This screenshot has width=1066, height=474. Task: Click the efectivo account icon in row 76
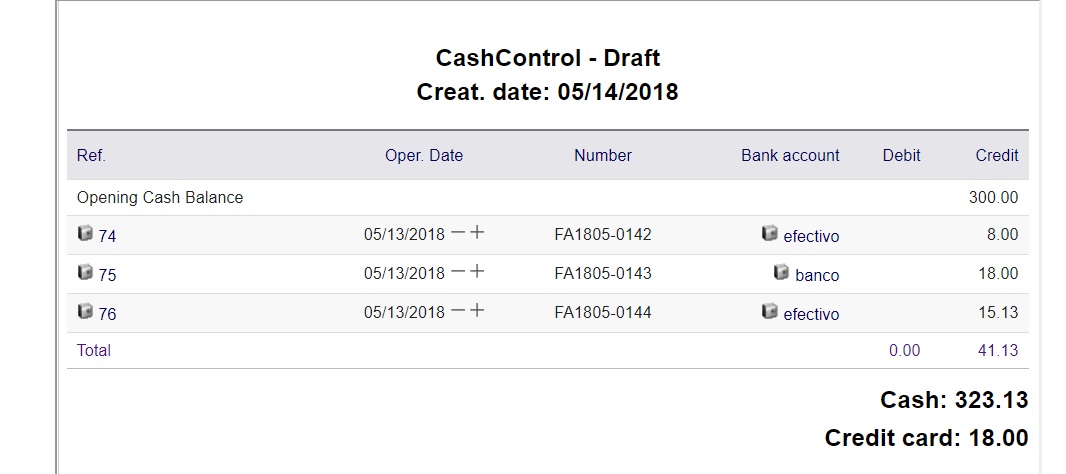[x=769, y=311]
